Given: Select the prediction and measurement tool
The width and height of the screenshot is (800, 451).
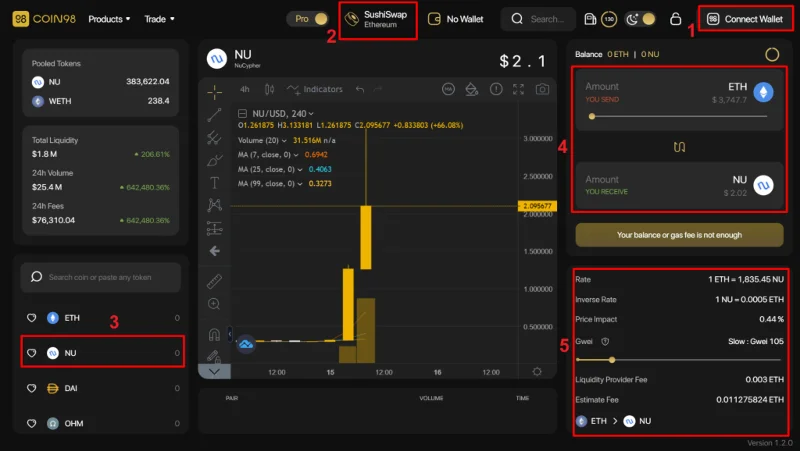Looking at the screenshot, I should pyautogui.click(x=214, y=228).
